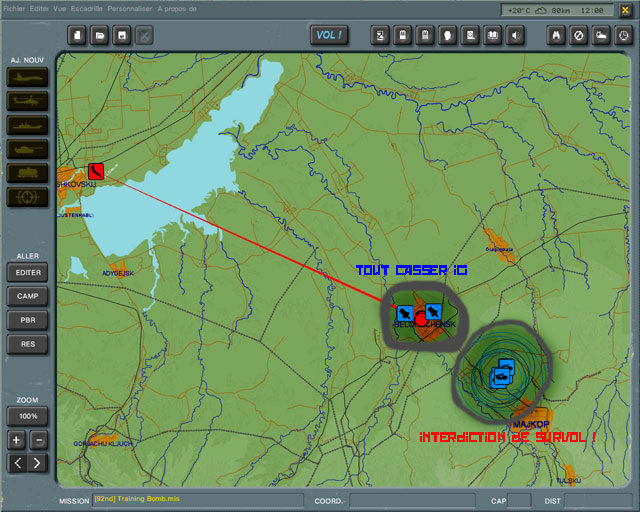This screenshot has width=640, height=512.
Task: Open the Personnaliser menu
Action: [x=130, y=9]
